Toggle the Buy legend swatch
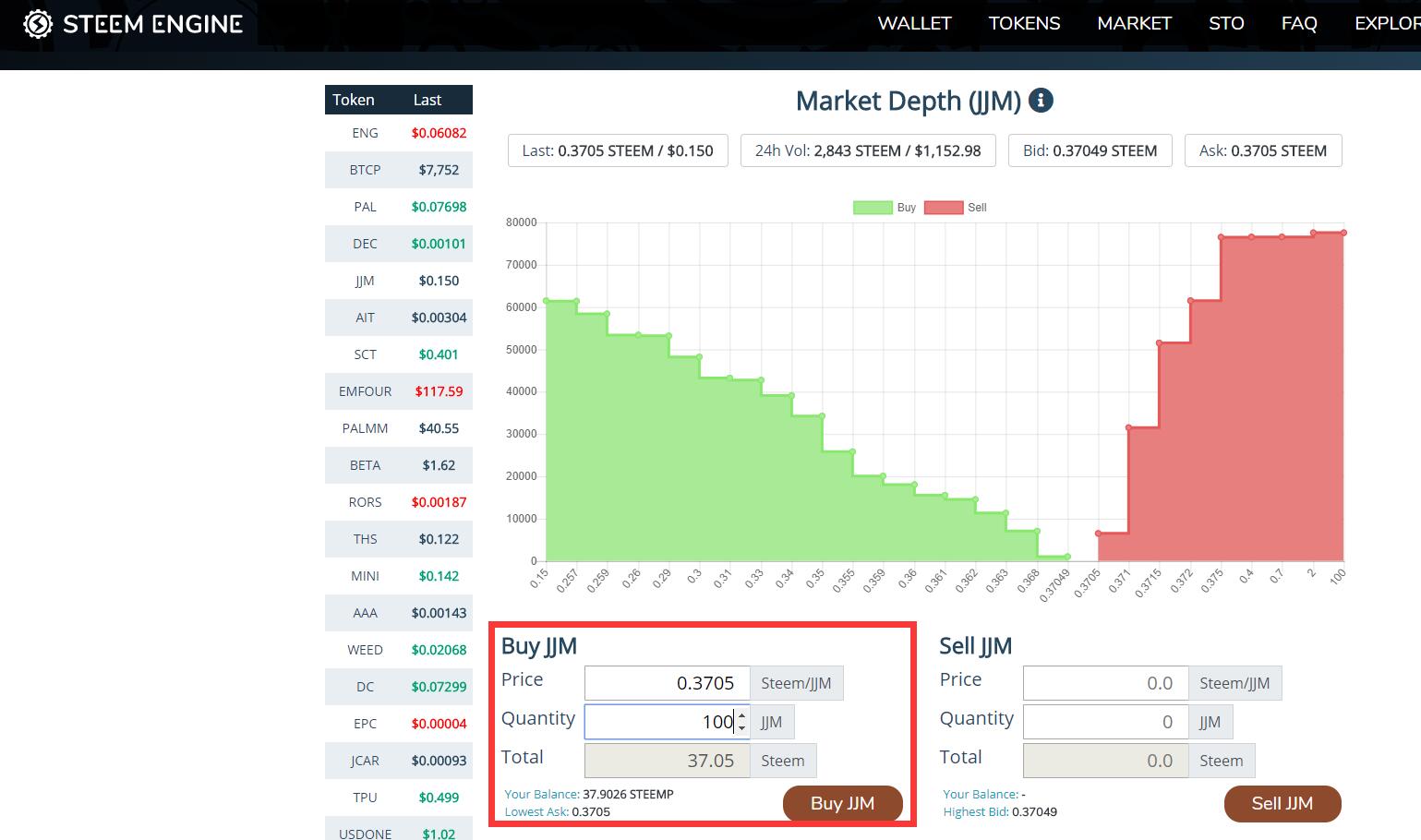1421x840 pixels. [x=873, y=208]
